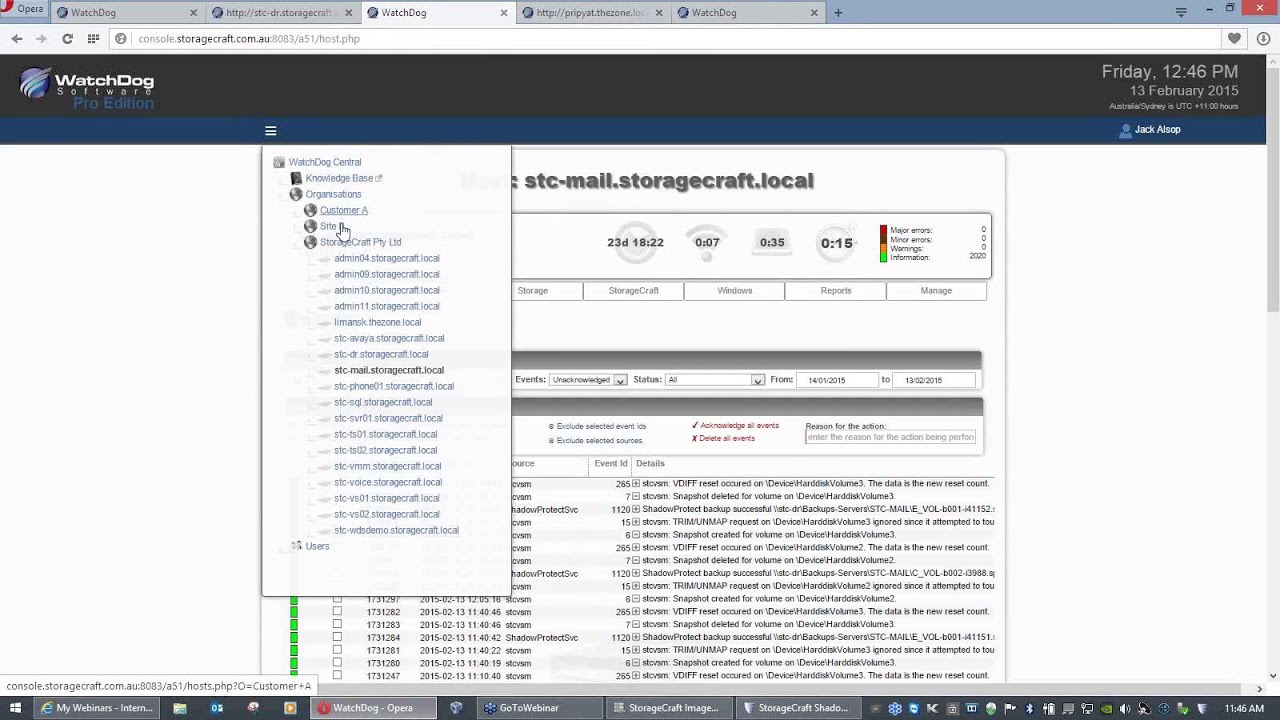Click the WatchDog Software logo
The height and width of the screenshot is (720, 1280).
(x=87, y=87)
